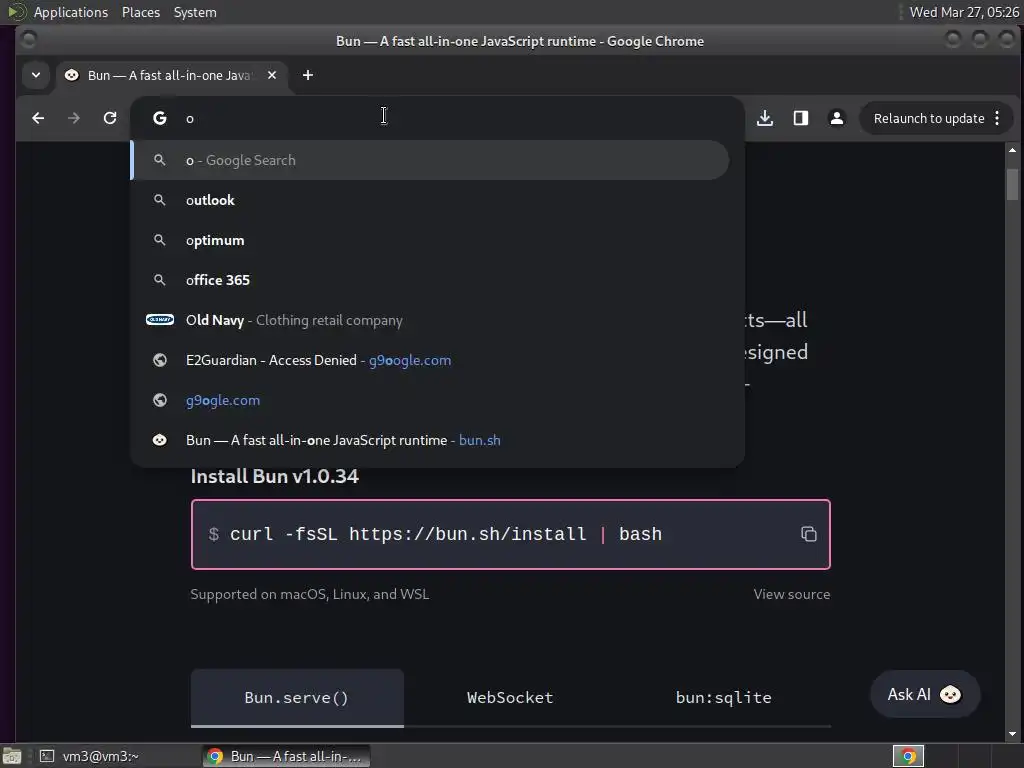This screenshot has width=1024, height=768.
Task: Switch to the Bun.serve() tab
Action: pyautogui.click(x=297, y=697)
